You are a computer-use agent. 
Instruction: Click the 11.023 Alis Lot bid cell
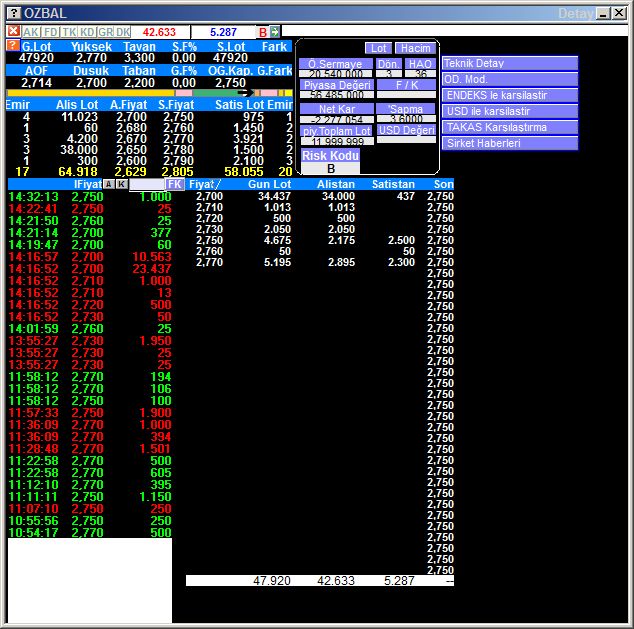pos(79,117)
